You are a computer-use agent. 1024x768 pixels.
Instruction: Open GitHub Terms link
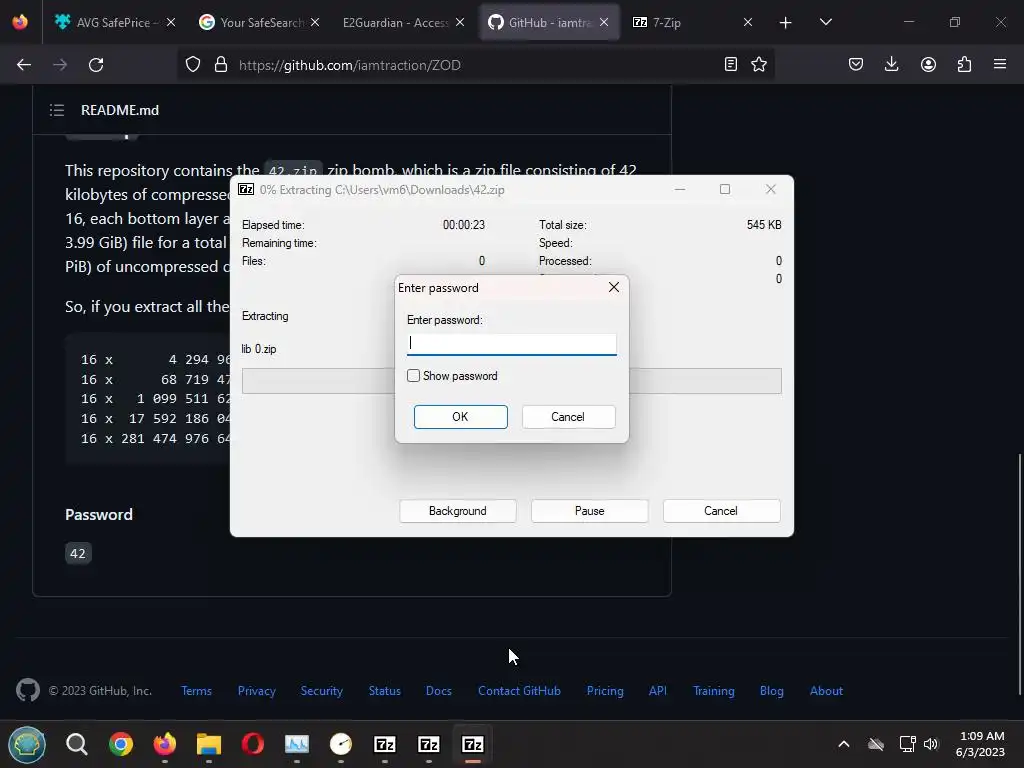click(196, 691)
